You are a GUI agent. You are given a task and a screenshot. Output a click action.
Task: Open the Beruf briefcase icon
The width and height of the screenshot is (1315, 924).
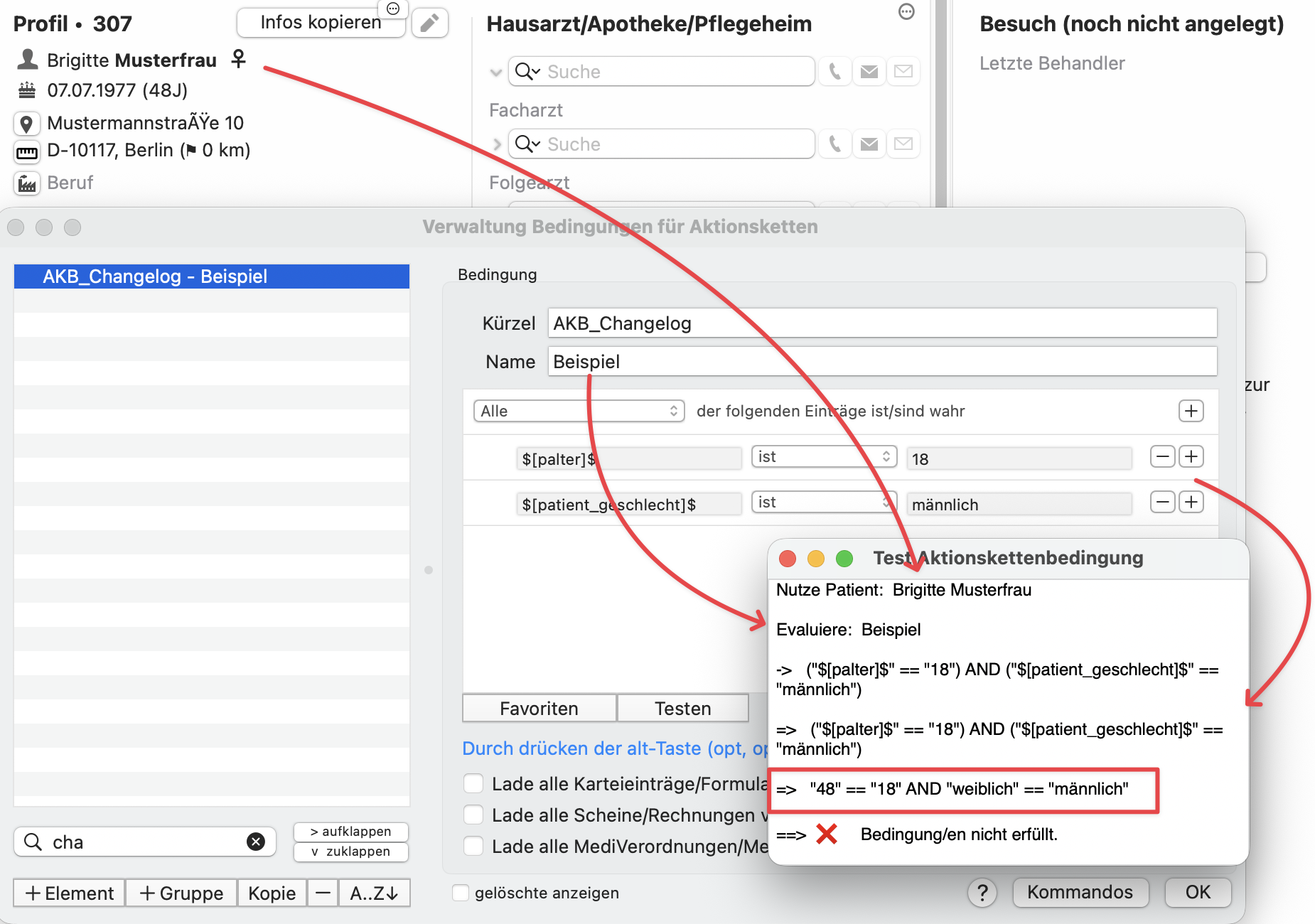click(x=26, y=183)
